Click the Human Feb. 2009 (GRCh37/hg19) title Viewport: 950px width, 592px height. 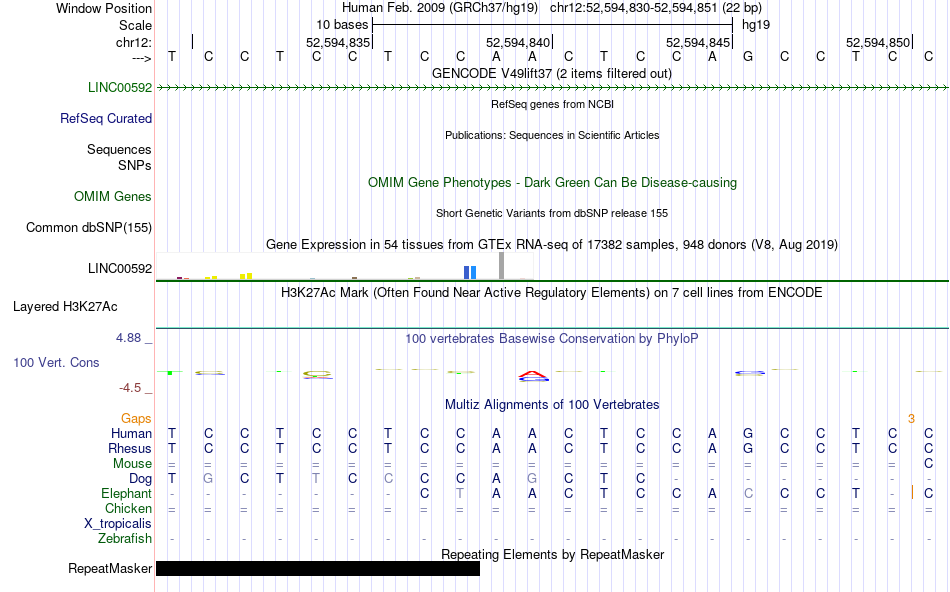[x=440, y=8]
